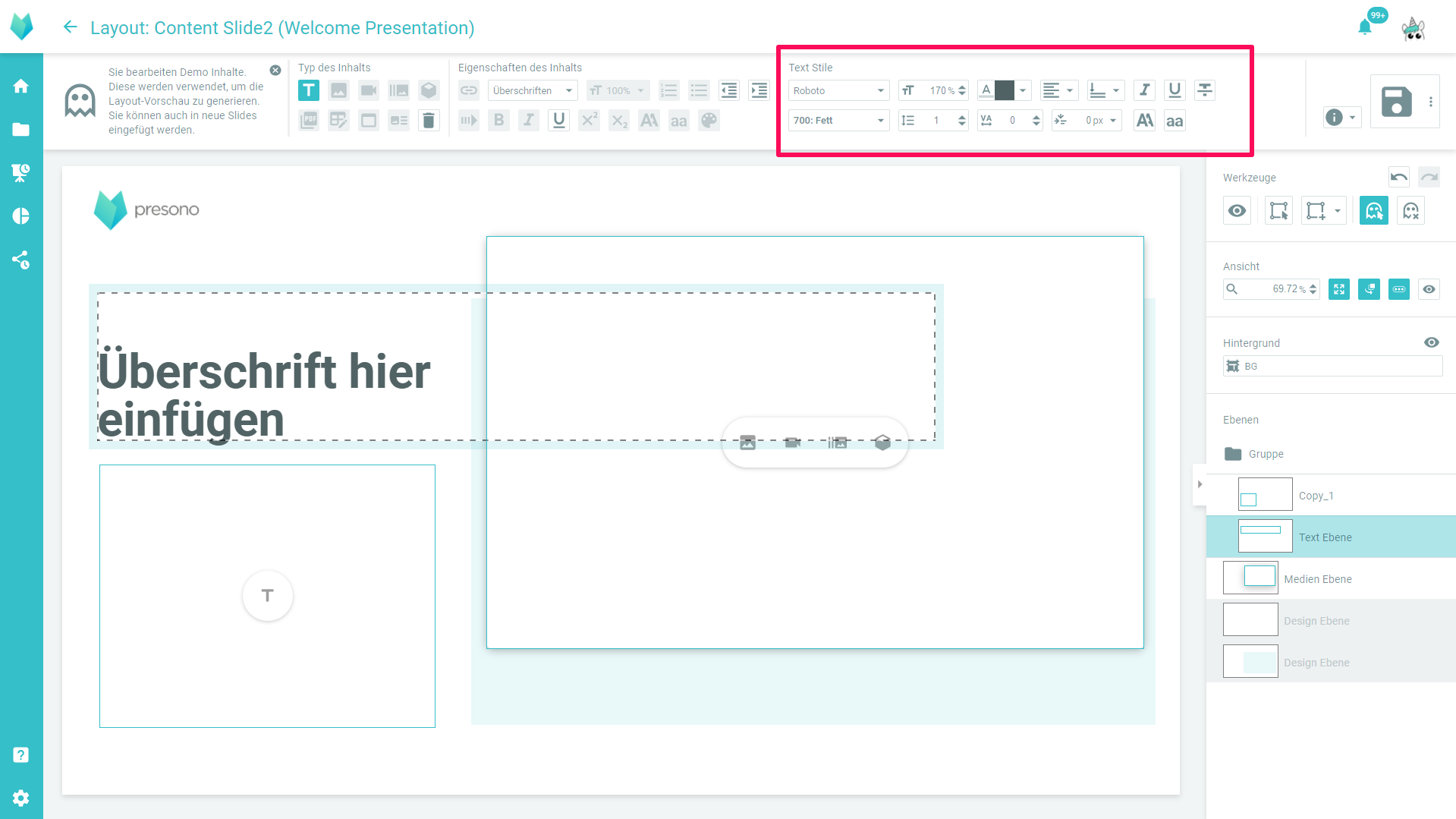Viewport: 1456px width, 819px height.
Task: Toggle the highlighted ghost mode tool
Action: pos(1373,210)
